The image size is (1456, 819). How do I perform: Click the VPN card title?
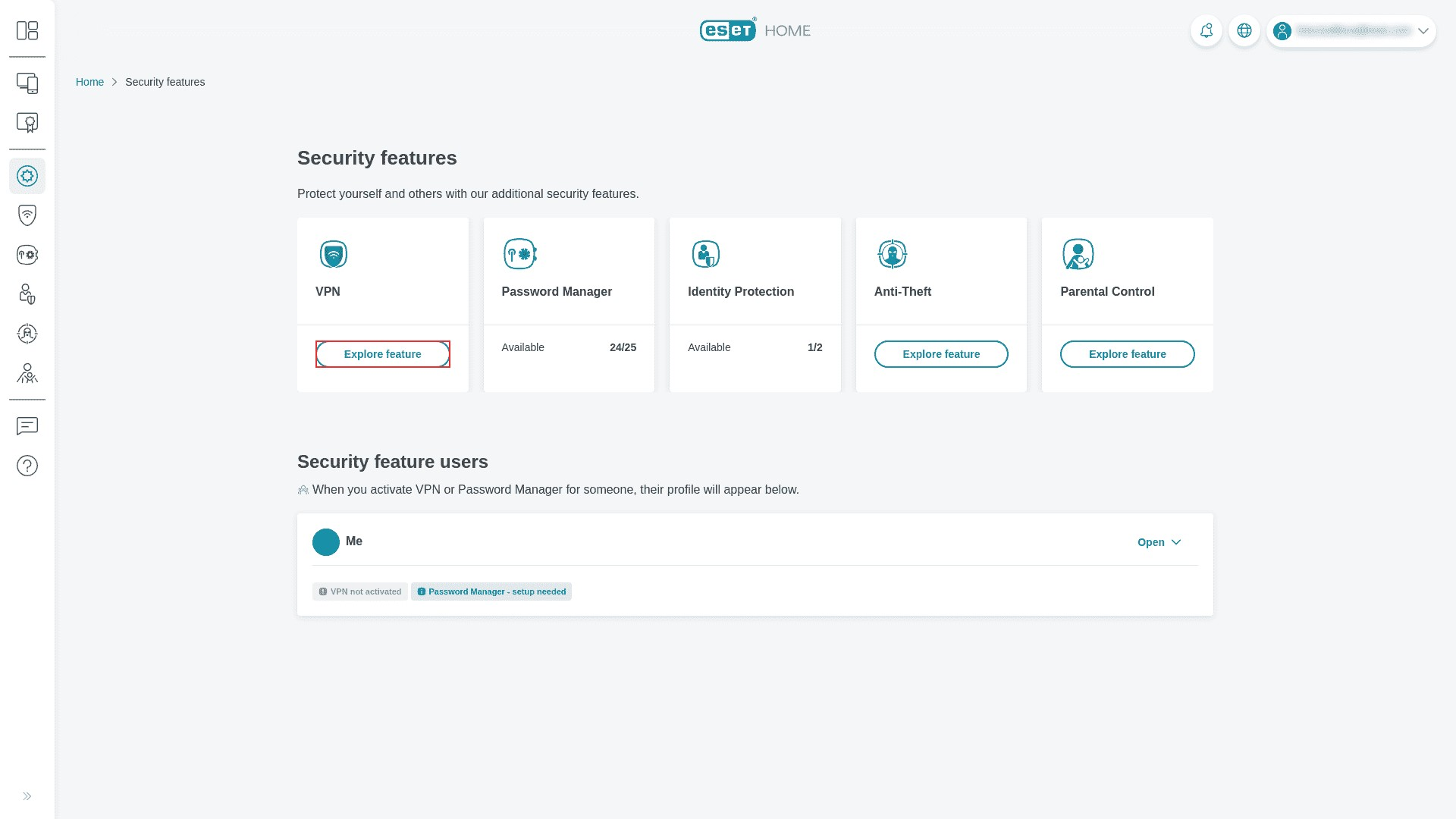[x=328, y=292]
